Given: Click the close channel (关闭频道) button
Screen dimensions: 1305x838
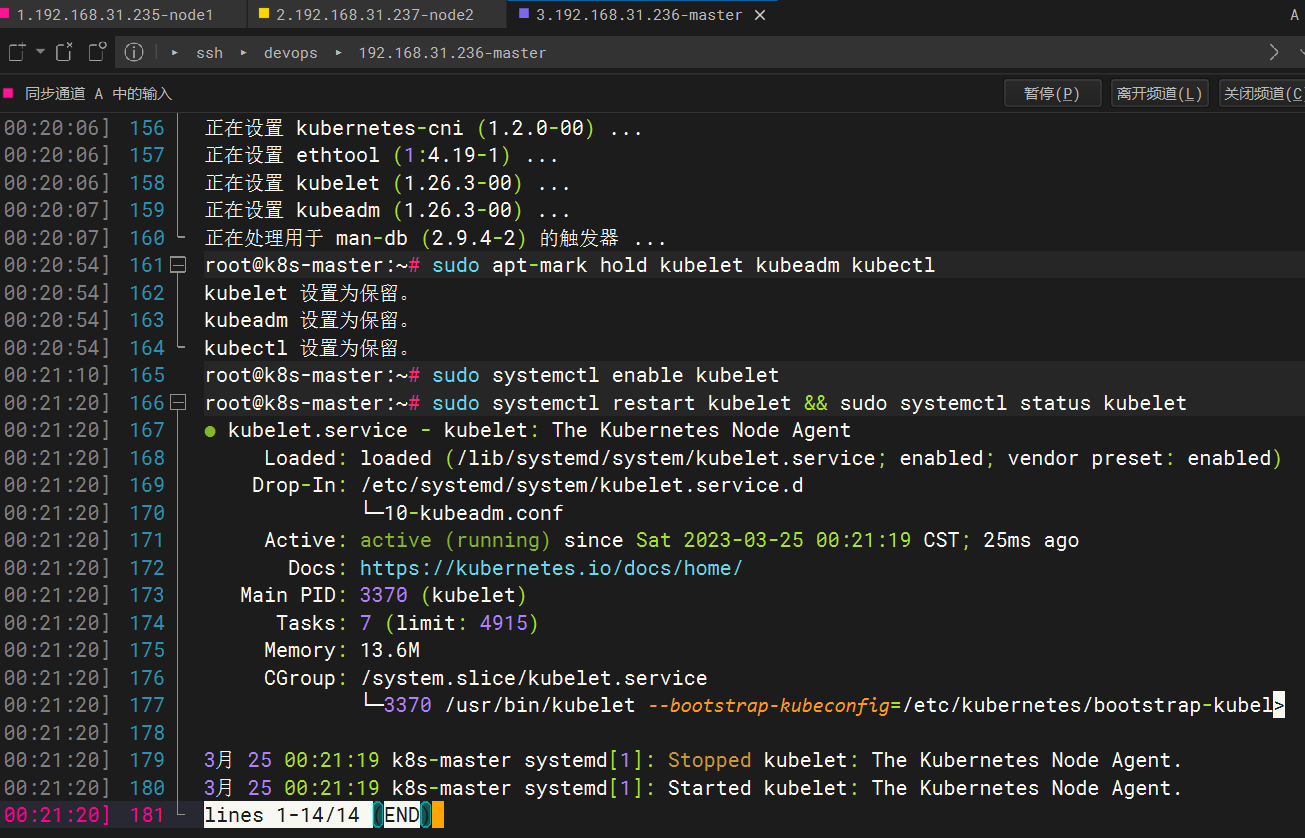Looking at the screenshot, I should (1262, 93).
